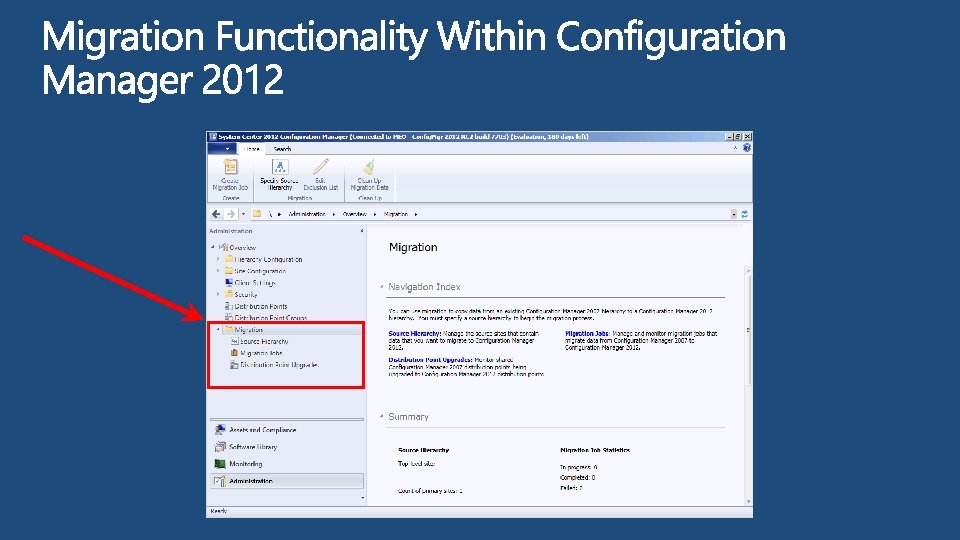Click the Overview node icon in the tree
Screen dimensions: 960x540
tap(223, 247)
